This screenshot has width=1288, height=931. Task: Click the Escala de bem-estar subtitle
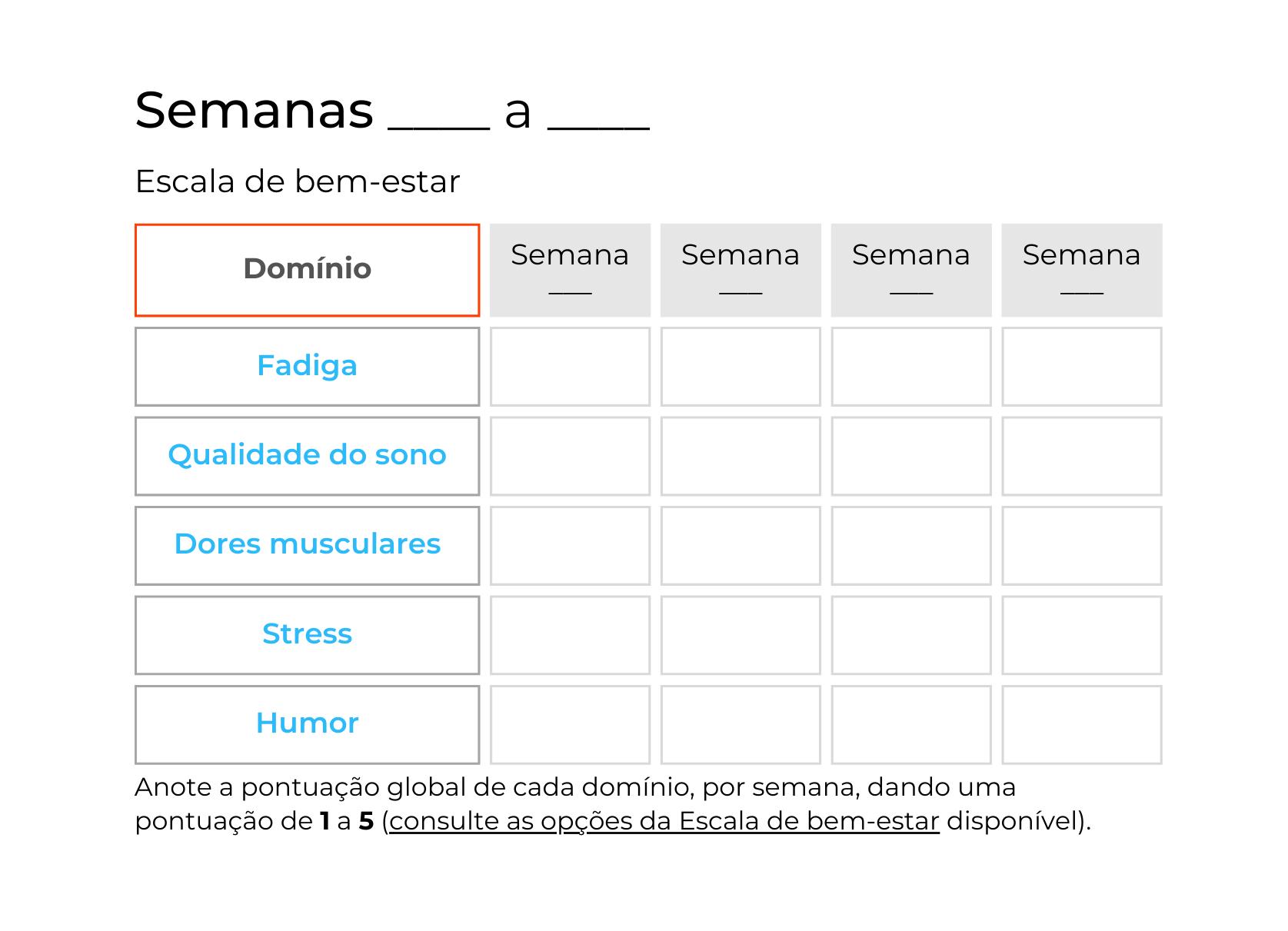pyautogui.click(x=297, y=182)
